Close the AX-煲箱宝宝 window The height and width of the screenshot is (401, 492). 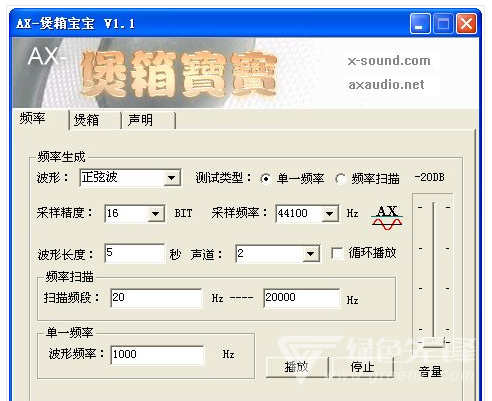pos(466,24)
